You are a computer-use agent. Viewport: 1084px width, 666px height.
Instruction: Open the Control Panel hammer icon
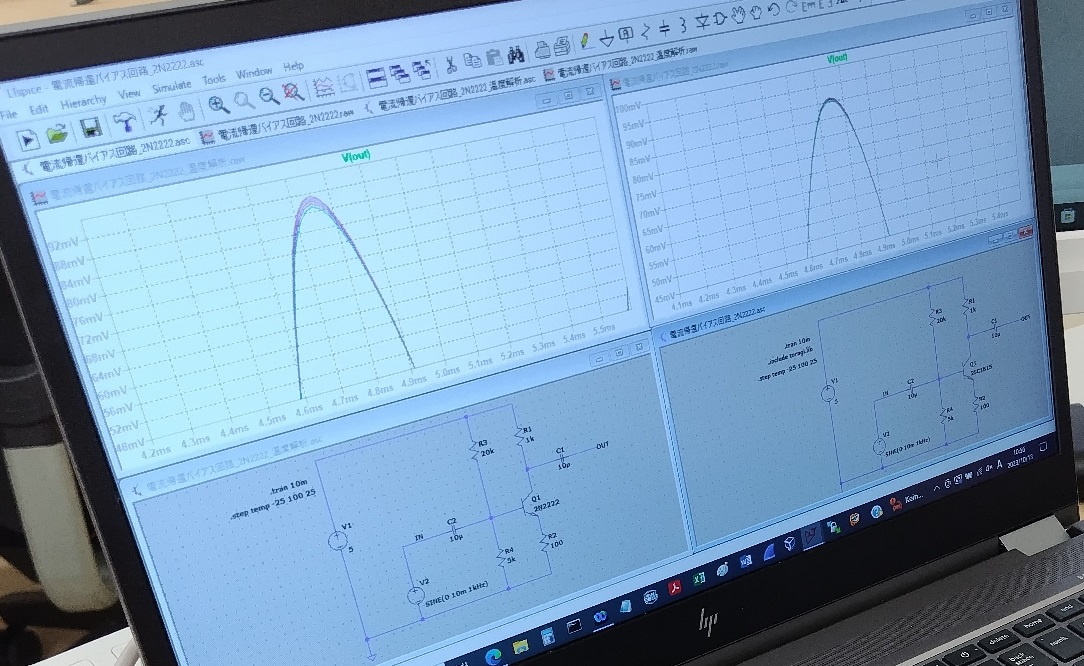coord(124,122)
